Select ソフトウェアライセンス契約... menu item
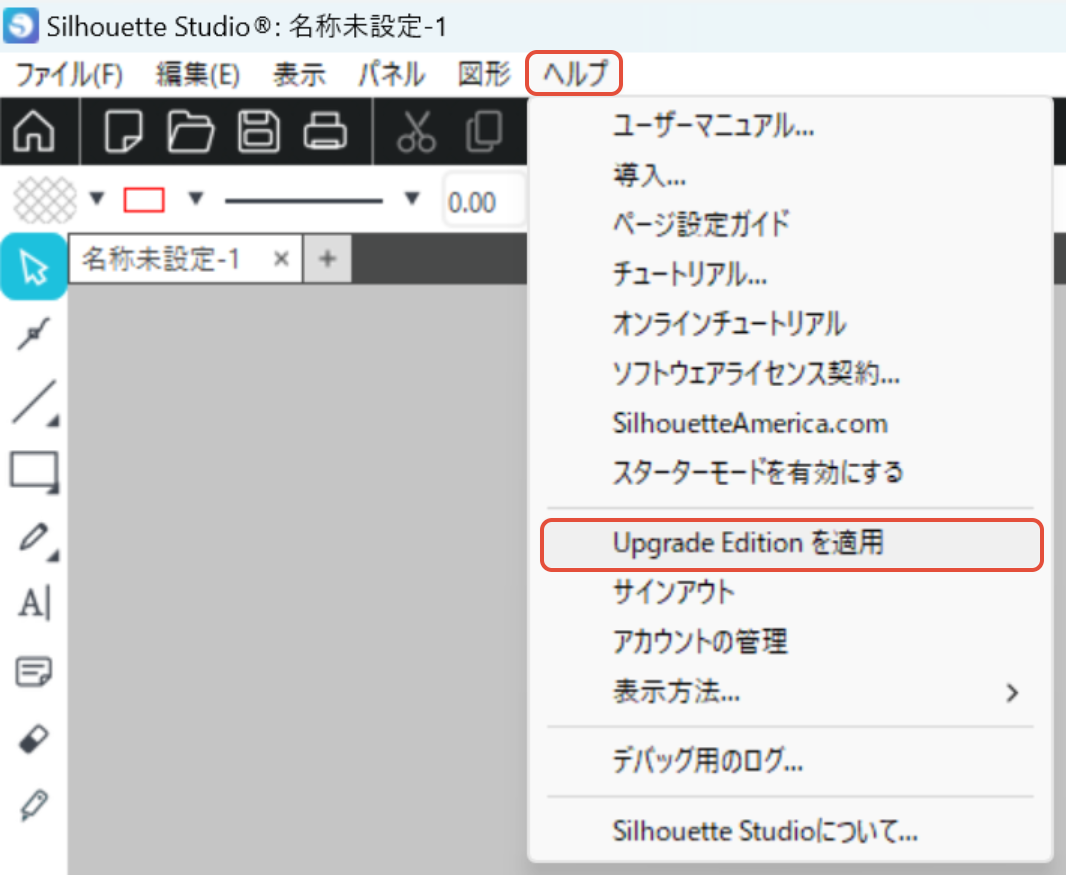Screen dimensions: 1066x875 click(x=791, y=373)
